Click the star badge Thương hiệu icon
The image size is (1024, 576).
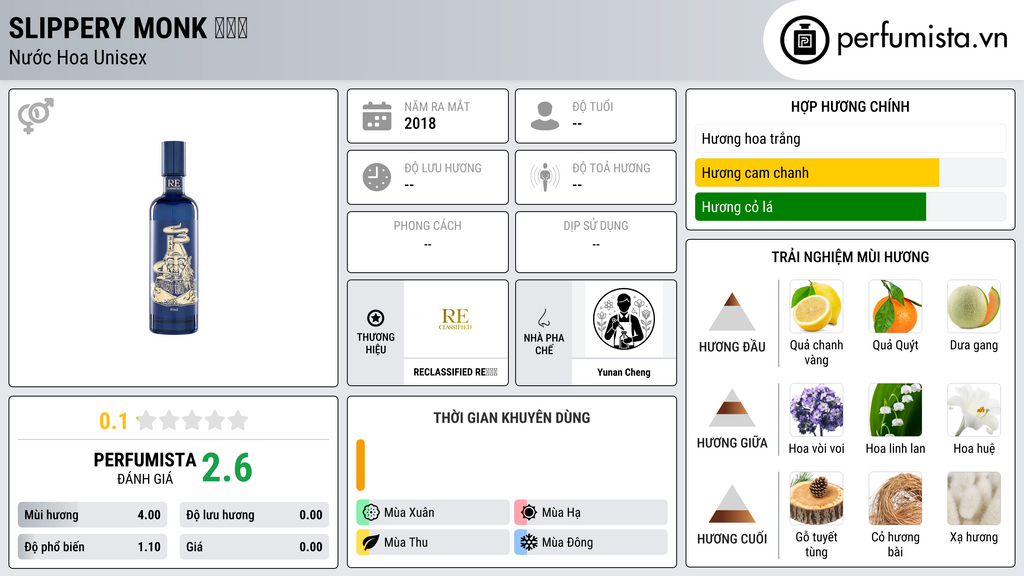[376, 318]
